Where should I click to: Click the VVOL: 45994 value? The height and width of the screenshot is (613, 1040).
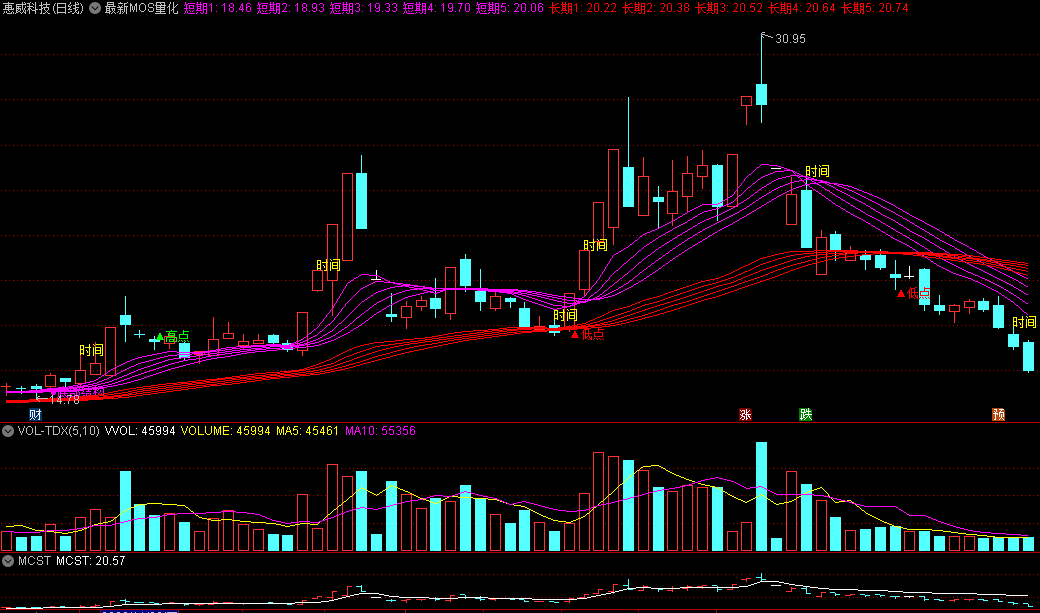[140, 431]
